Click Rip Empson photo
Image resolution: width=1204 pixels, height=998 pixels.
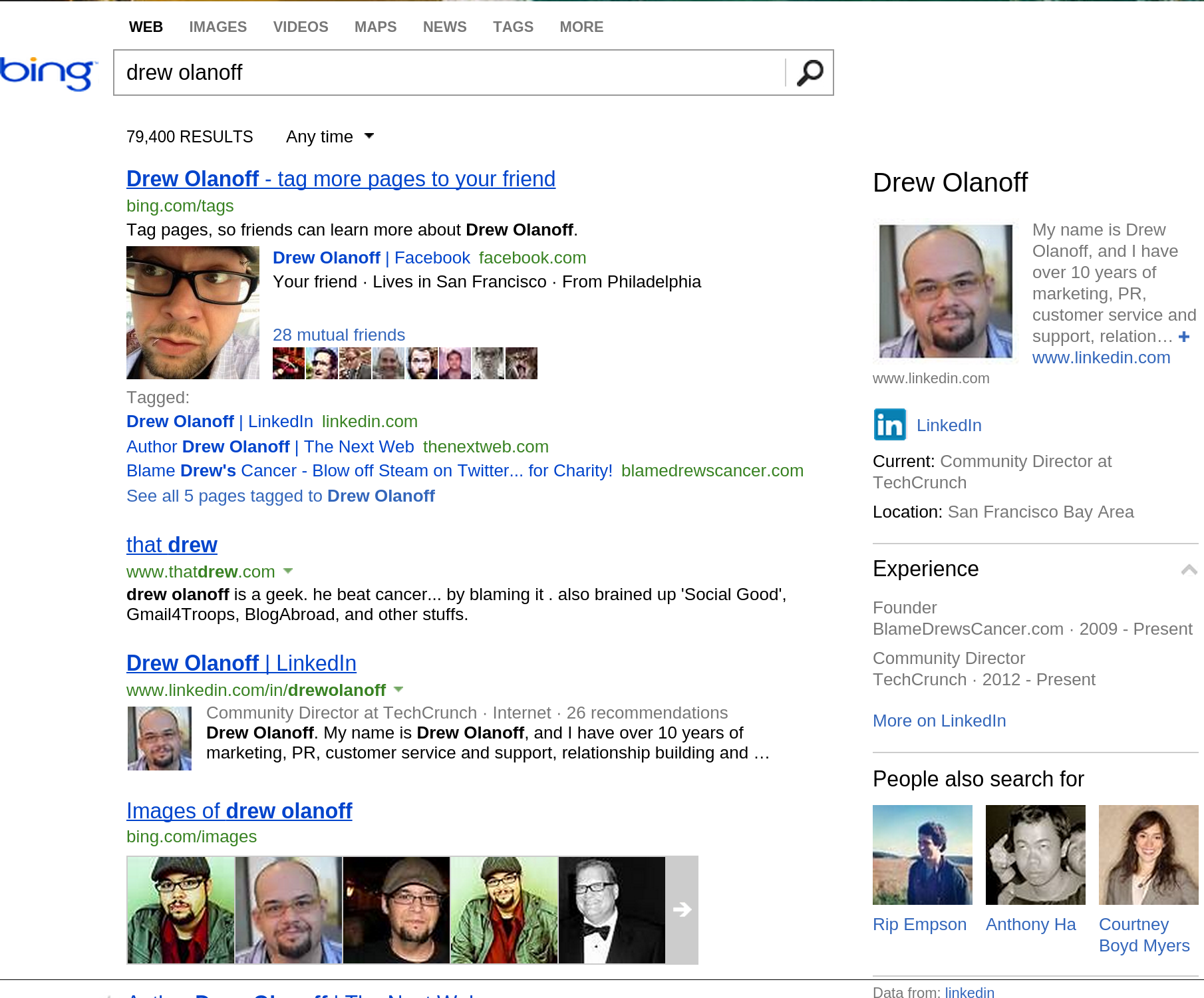pos(923,855)
